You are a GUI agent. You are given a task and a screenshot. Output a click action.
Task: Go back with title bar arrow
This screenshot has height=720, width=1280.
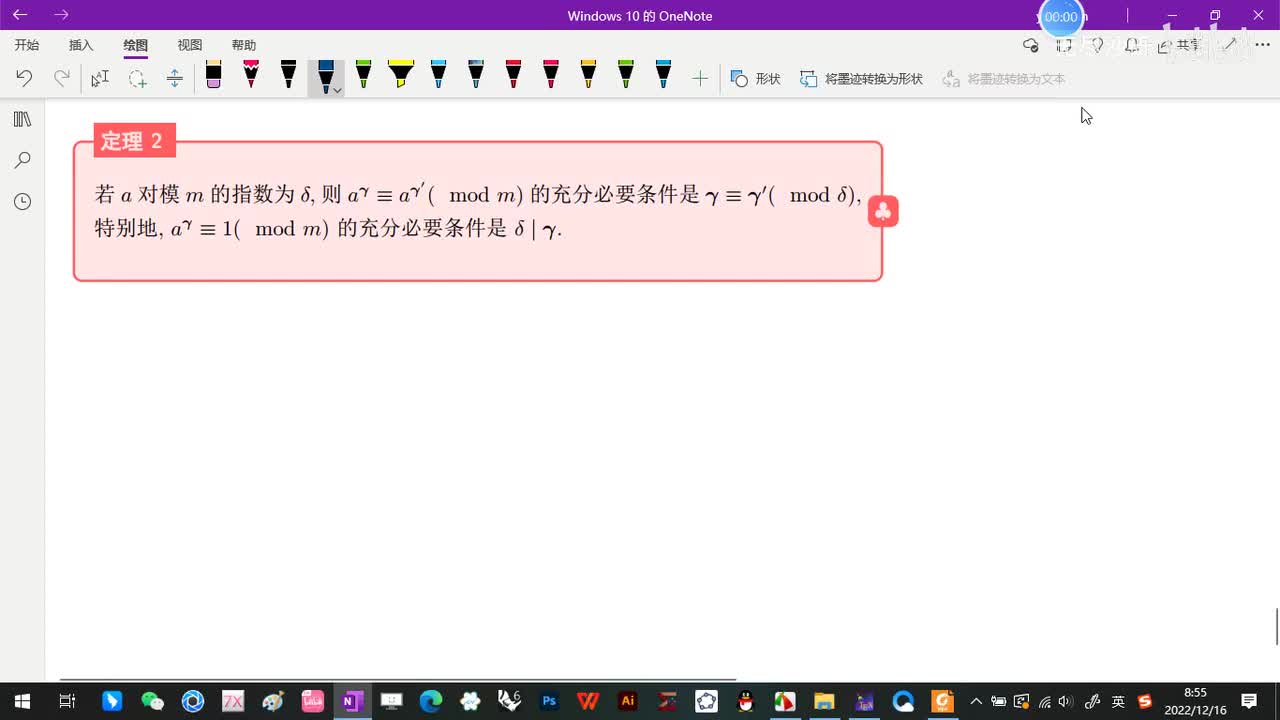pos(20,15)
